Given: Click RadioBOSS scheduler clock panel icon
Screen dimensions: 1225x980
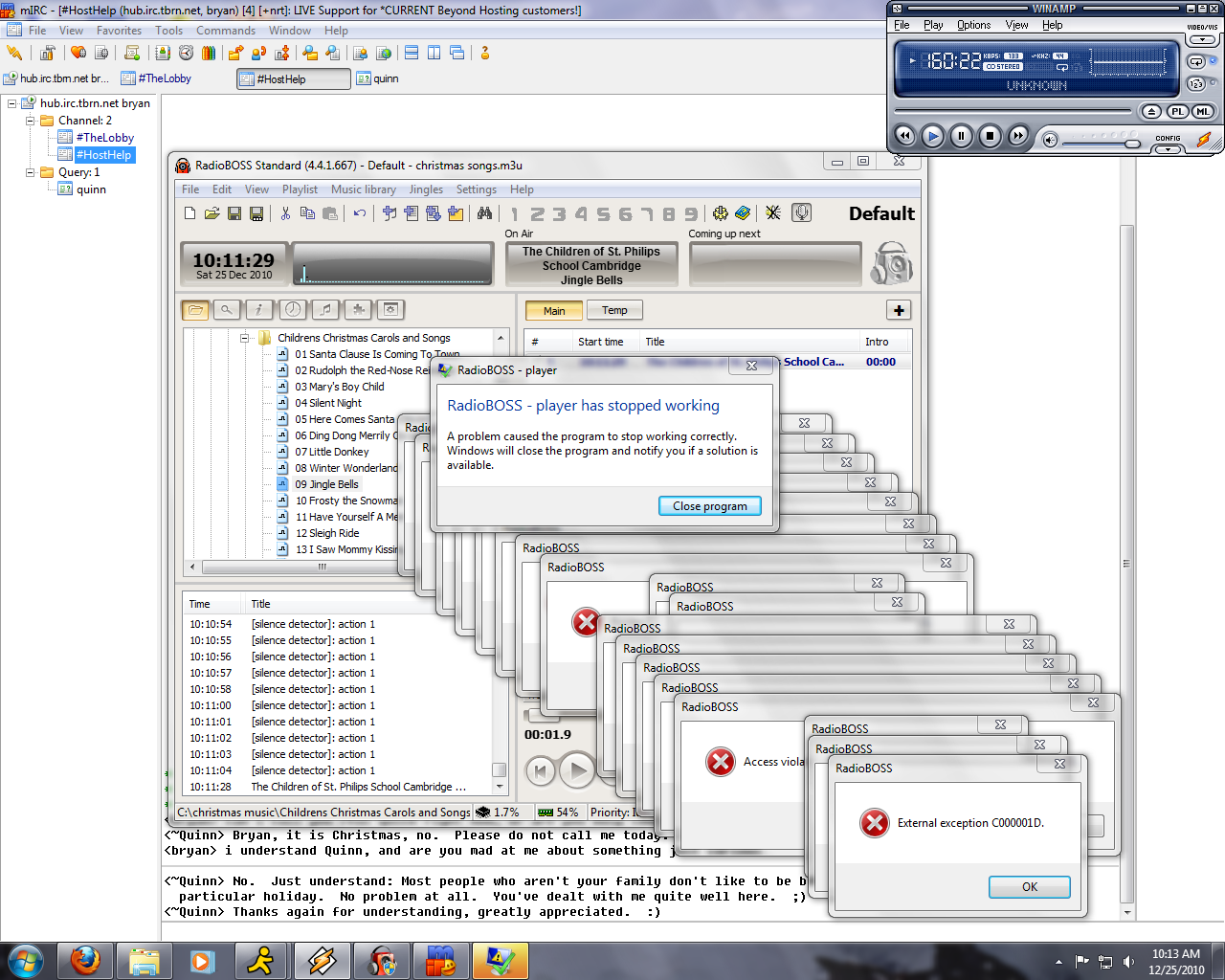Looking at the screenshot, I should tap(293, 309).
